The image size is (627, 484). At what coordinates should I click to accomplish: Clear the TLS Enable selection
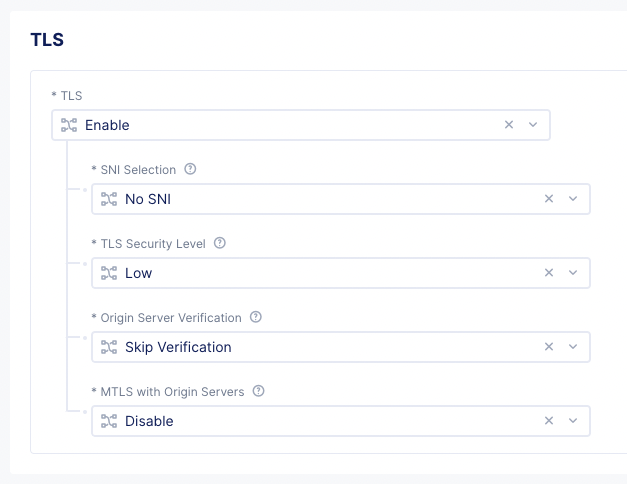[x=509, y=125]
